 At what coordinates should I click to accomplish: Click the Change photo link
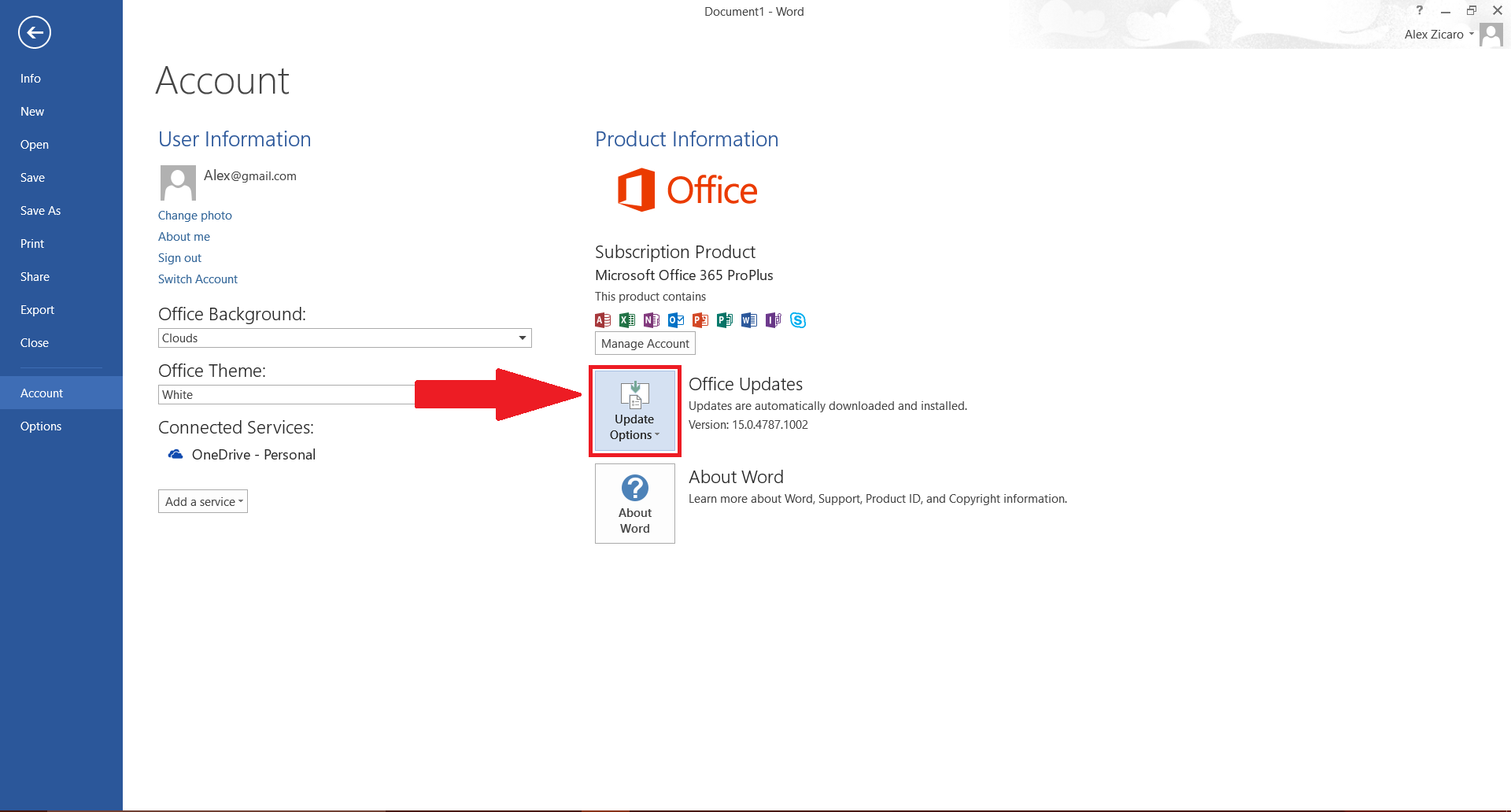(x=195, y=216)
